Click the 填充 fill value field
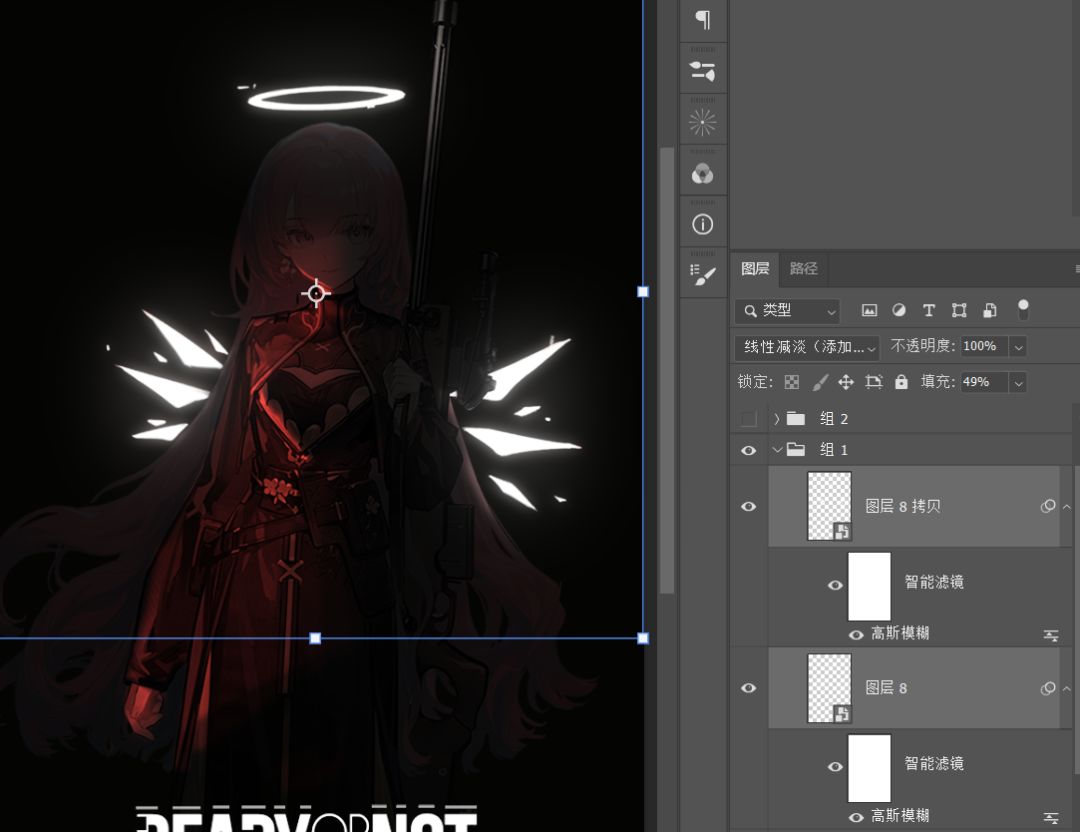 pyautogui.click(x=982, y=382)
